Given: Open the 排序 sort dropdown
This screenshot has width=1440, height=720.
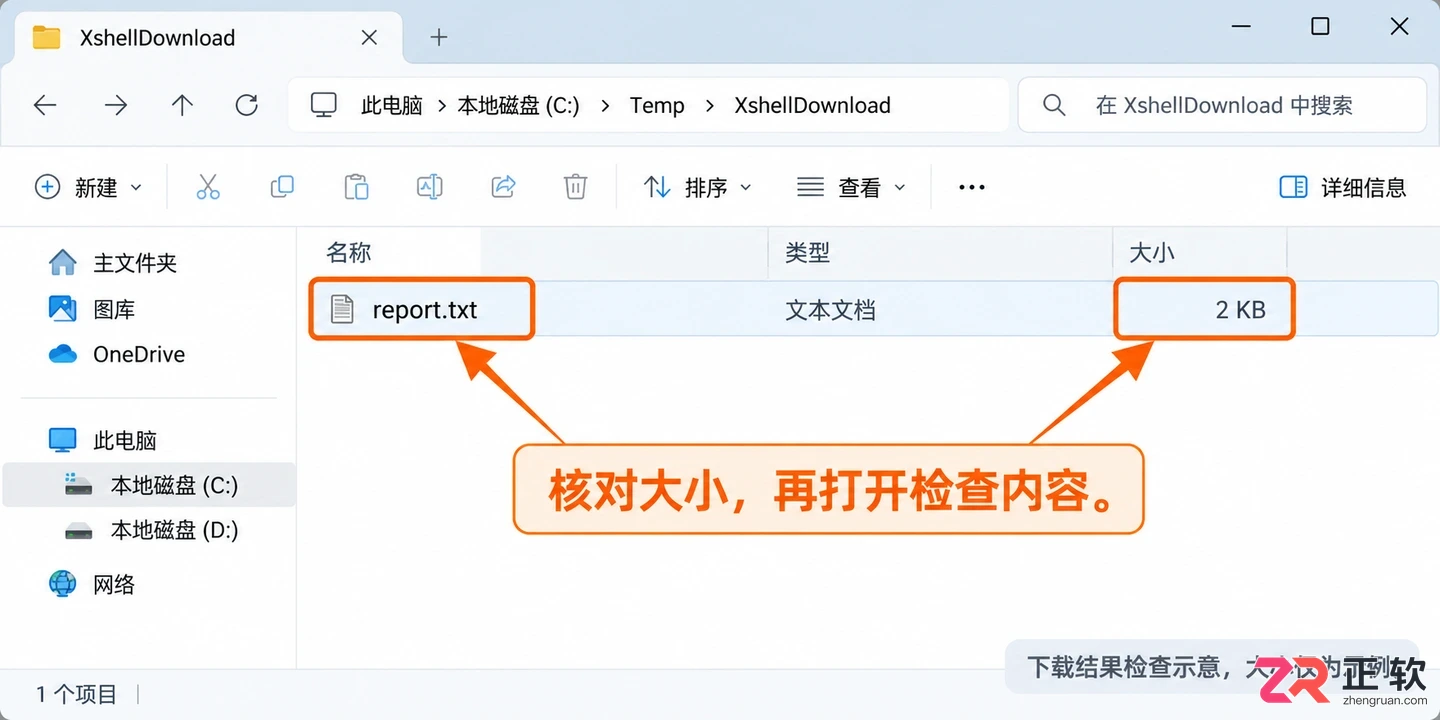Looking at the screenshot, I should click(697, 187).
